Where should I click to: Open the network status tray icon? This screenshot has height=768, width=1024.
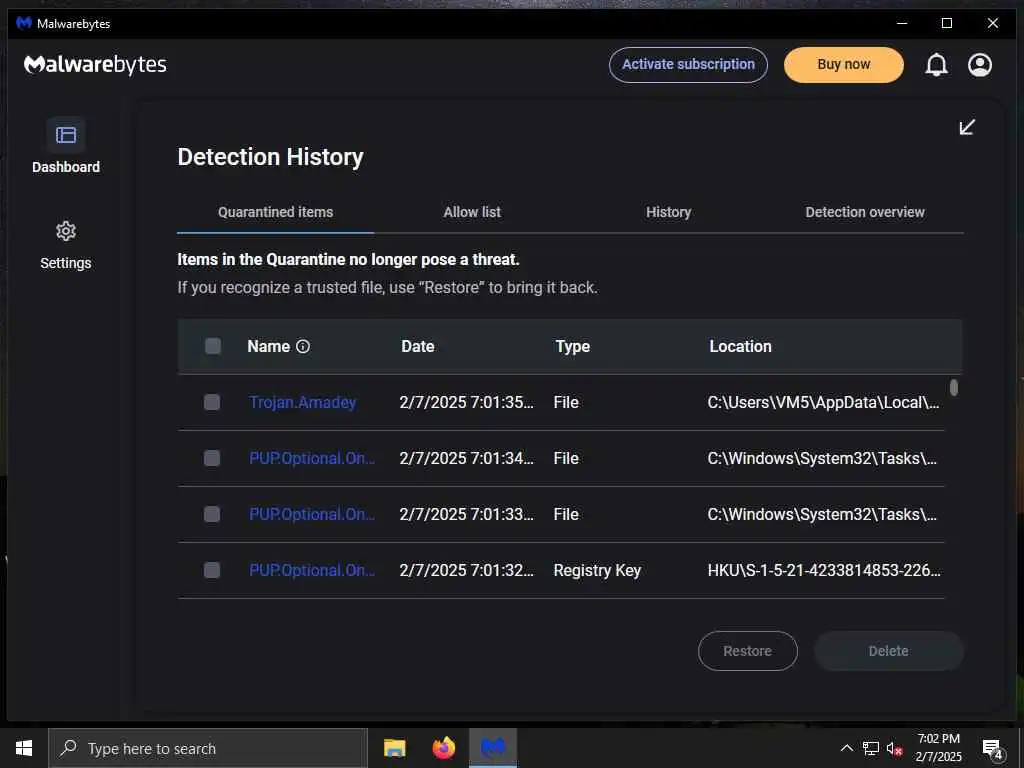tap(871, 748)
